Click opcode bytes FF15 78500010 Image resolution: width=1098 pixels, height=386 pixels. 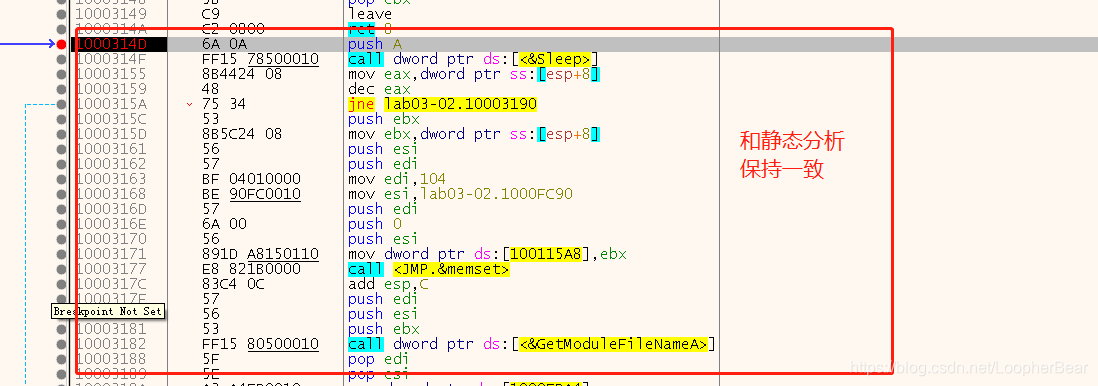(x=260, y=59)
